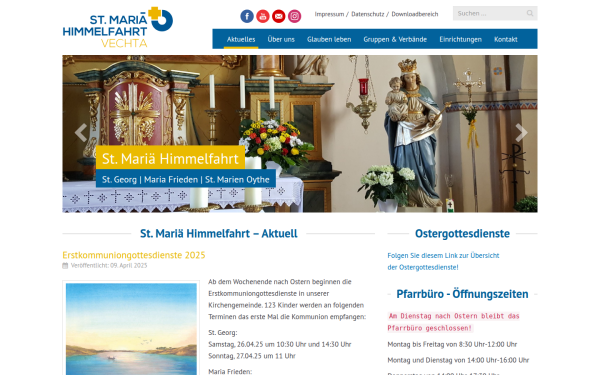This screenshot has width=600, height=375.
Task: Open the Downloadbereich link
Action: (415, 14)
